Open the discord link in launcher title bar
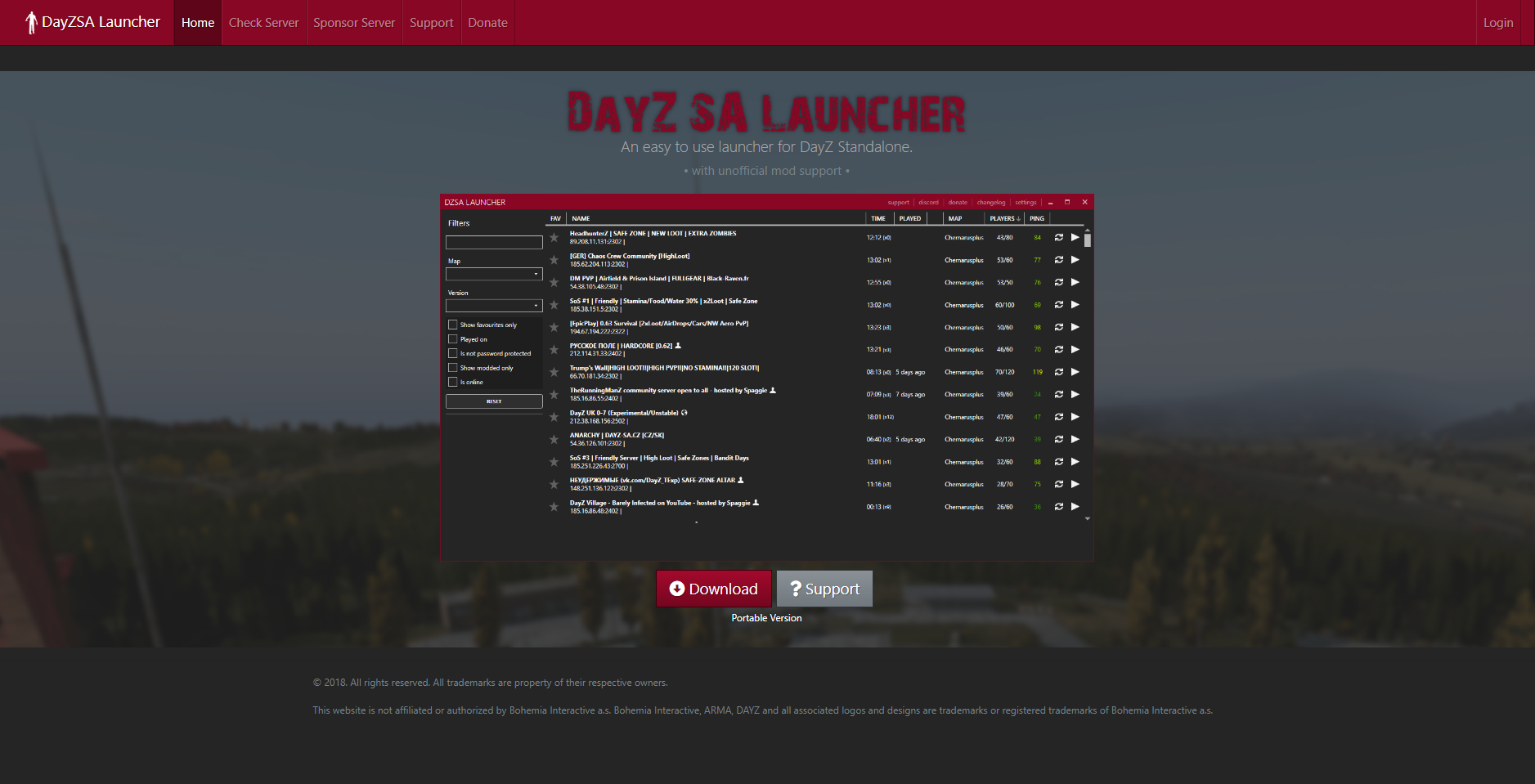Screen dimensions: 1535x784 click(928, 202)
